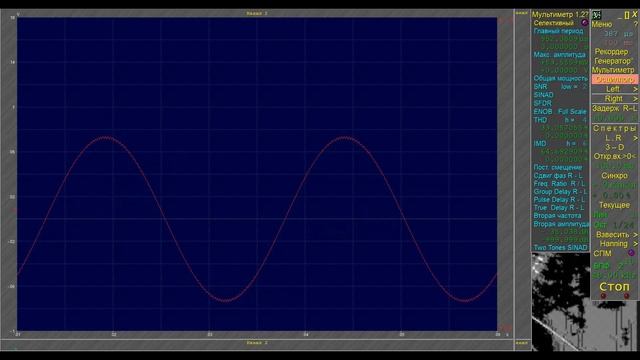Screen dimensions: 640x360
Task: Toggle the СПМ purple indicator
Action: (x=631, y=253)
